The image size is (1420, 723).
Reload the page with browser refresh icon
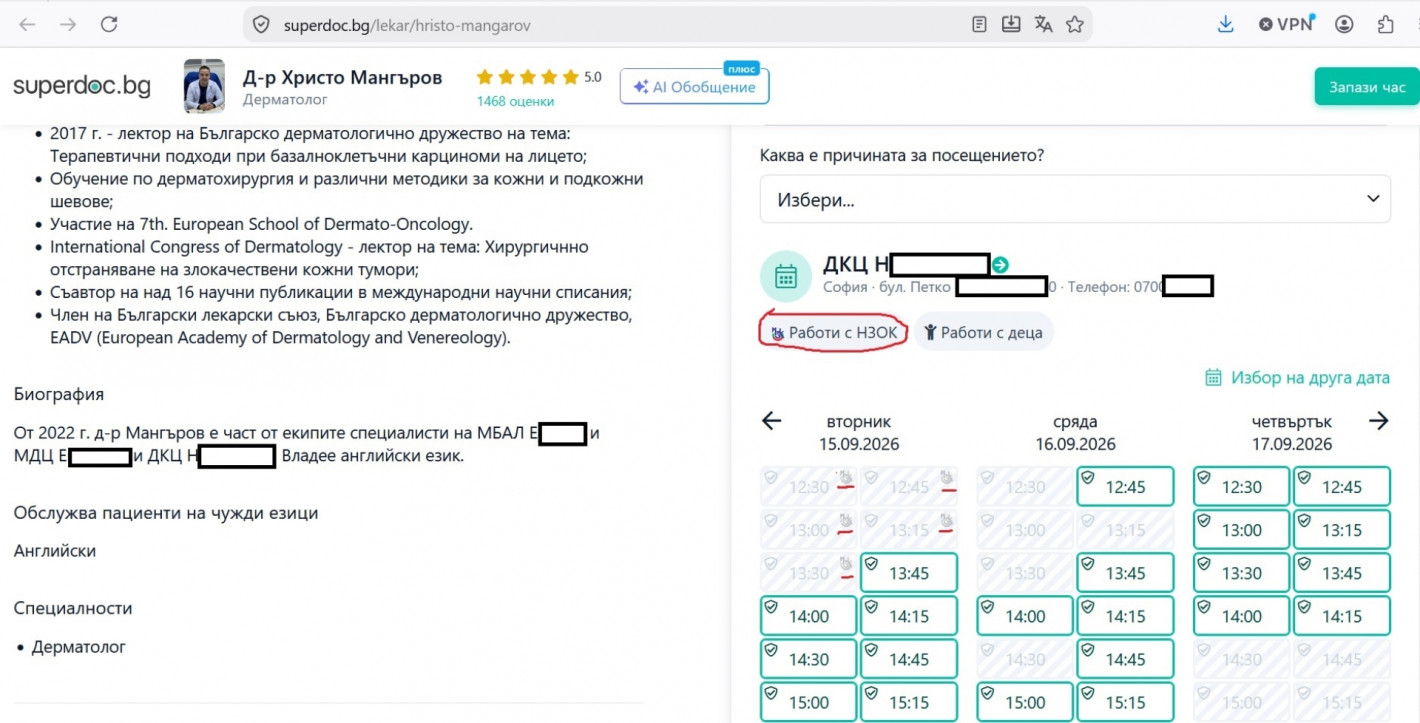click(x=109, y=24)
